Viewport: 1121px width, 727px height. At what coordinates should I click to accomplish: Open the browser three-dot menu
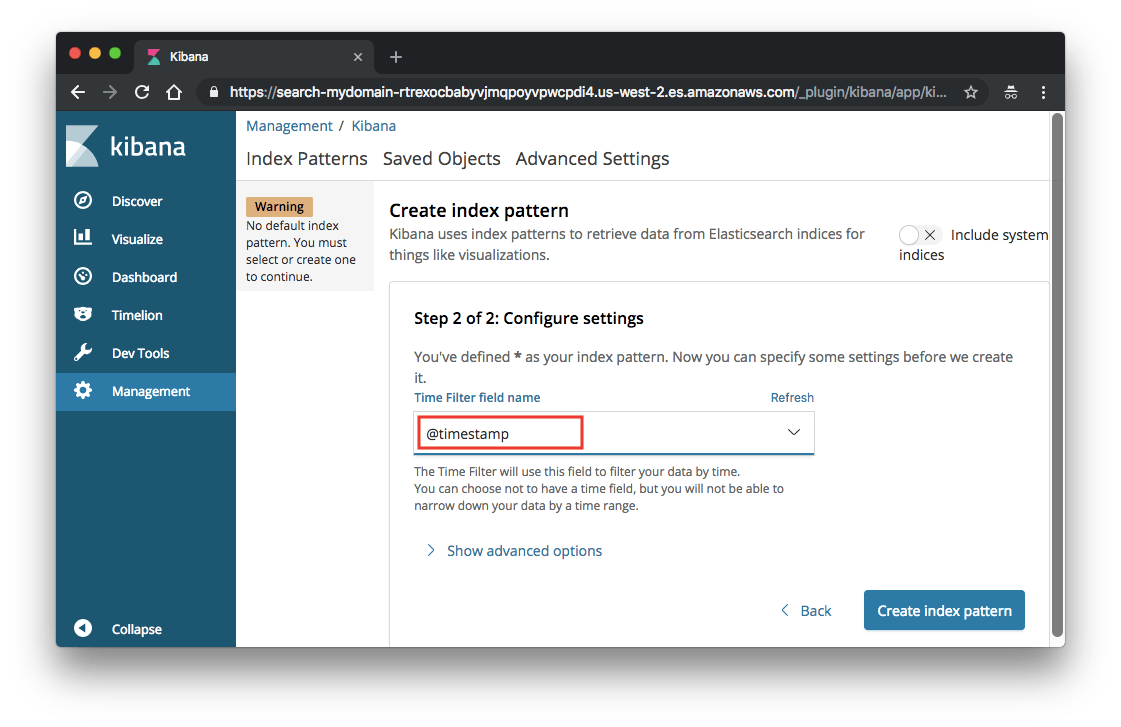1043,92
